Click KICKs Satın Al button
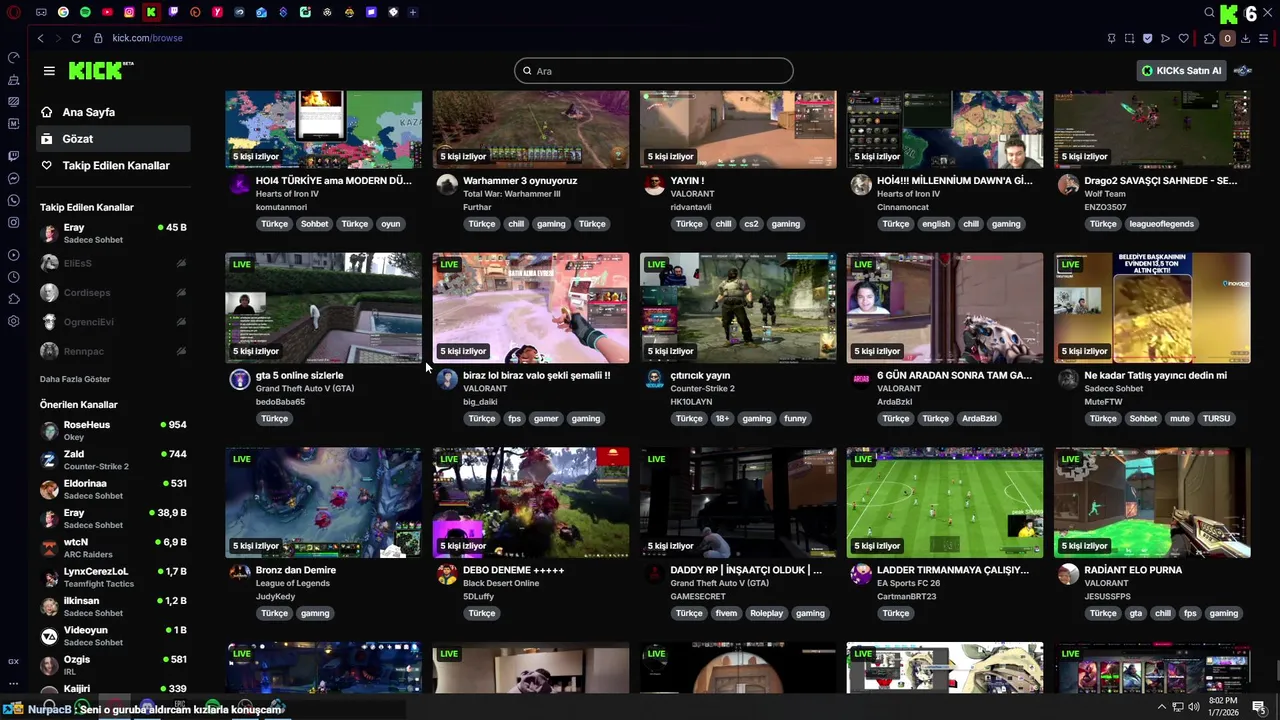Image resolution: width=1280 pixels, height=720 pixels. [x=1182, y=71]
